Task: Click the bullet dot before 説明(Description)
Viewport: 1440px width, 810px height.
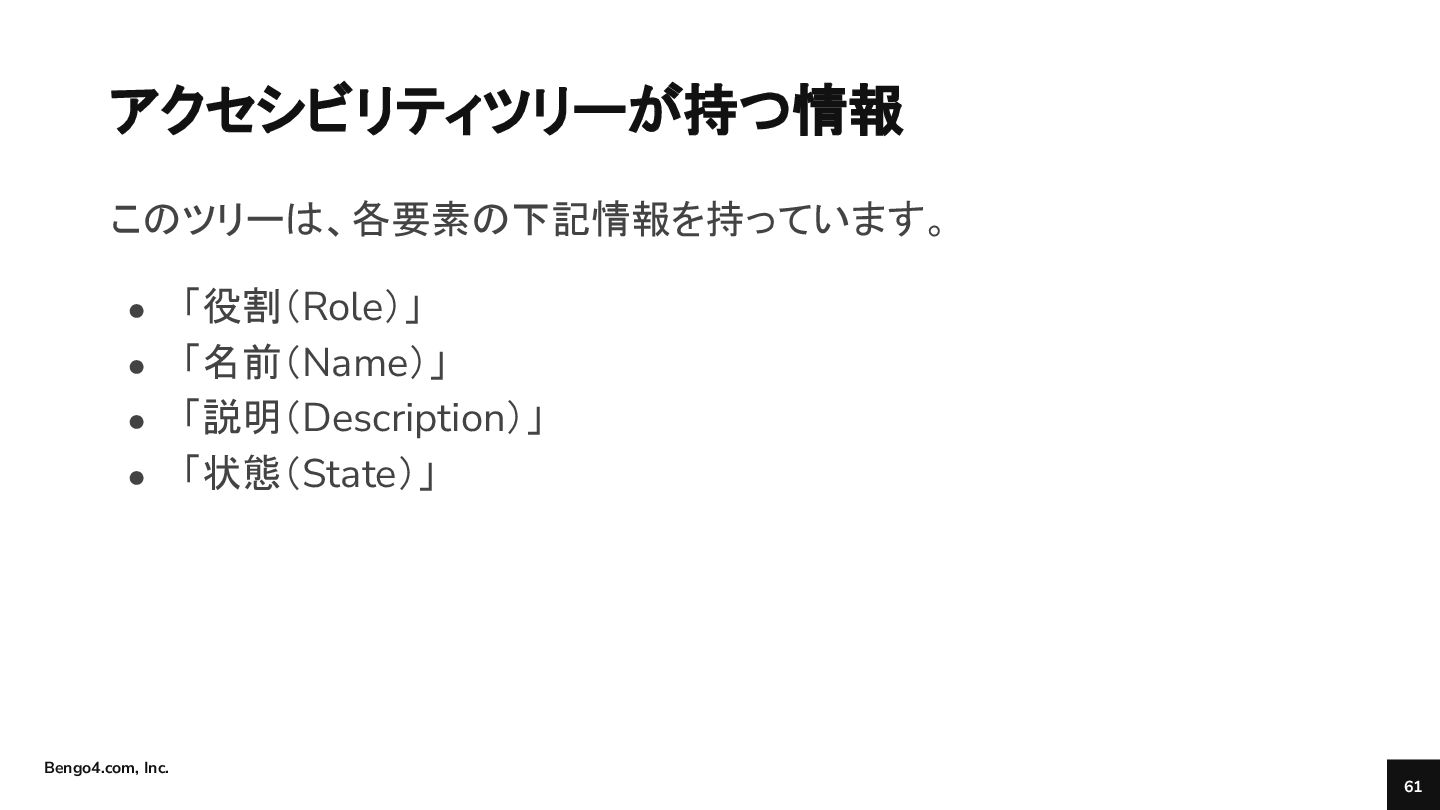Action: tap(138, 423)
